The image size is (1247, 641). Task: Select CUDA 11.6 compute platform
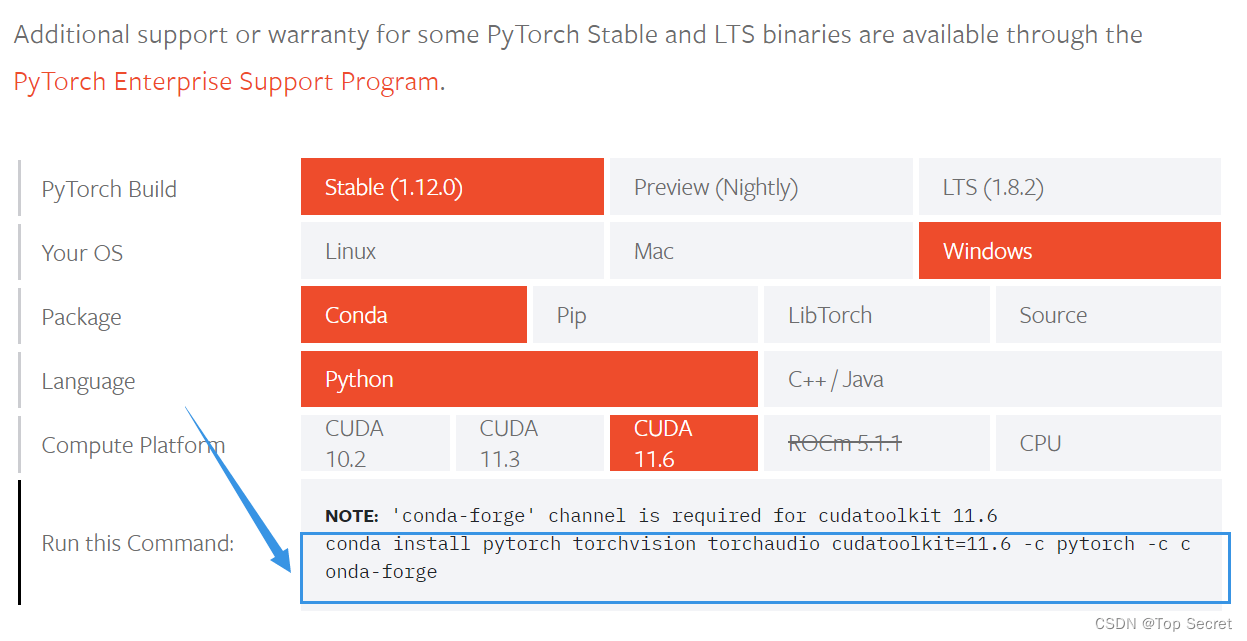point(683,442)
